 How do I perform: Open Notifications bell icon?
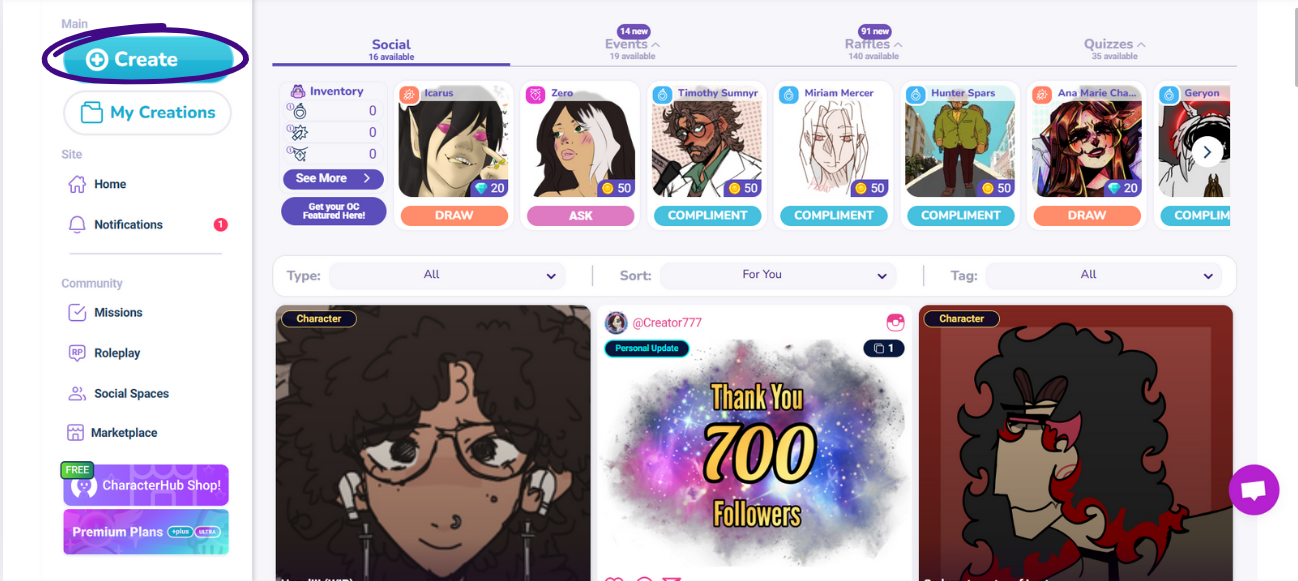coord(77,225)
